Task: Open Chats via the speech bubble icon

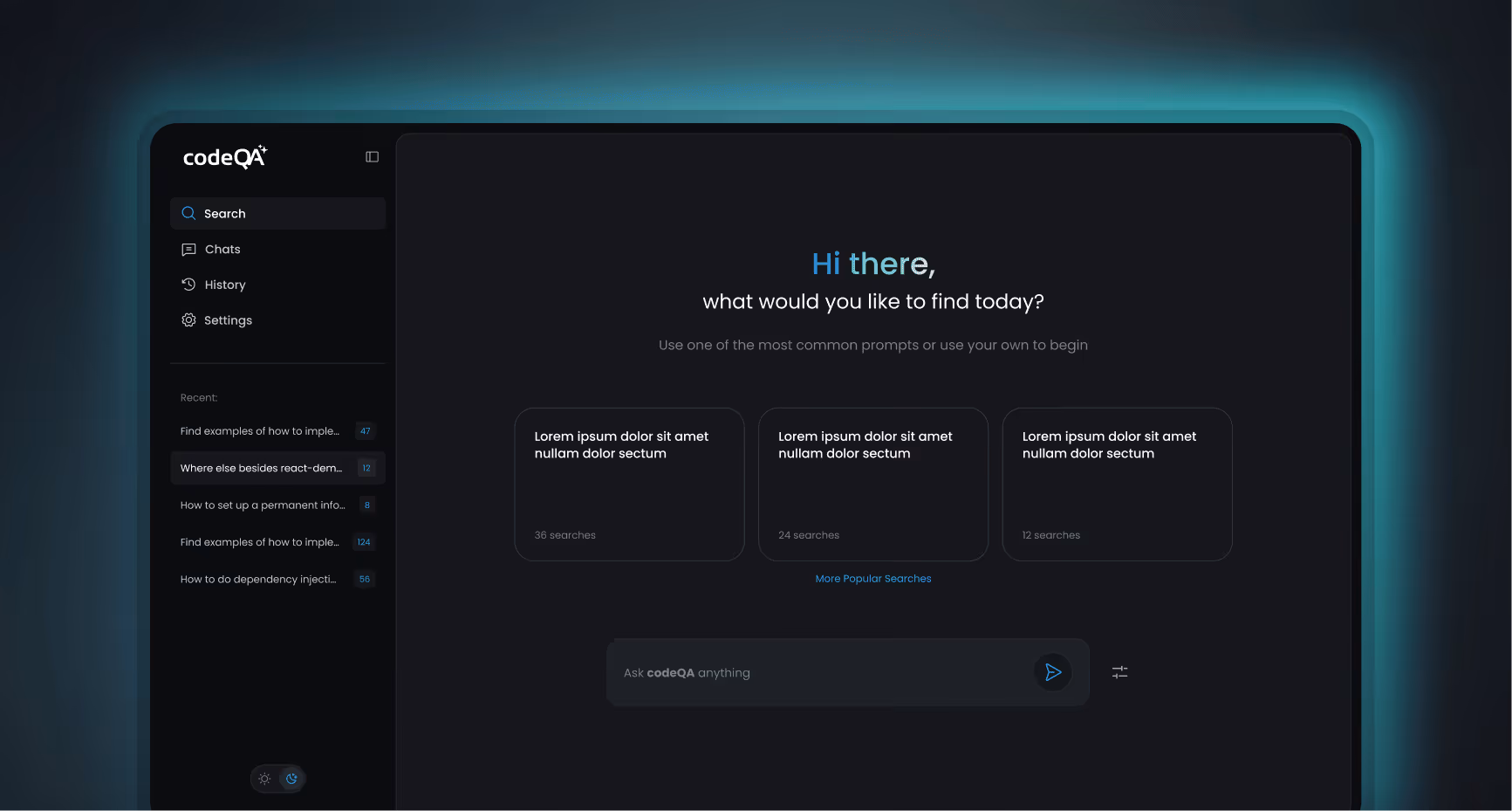Action: (188, 250)
